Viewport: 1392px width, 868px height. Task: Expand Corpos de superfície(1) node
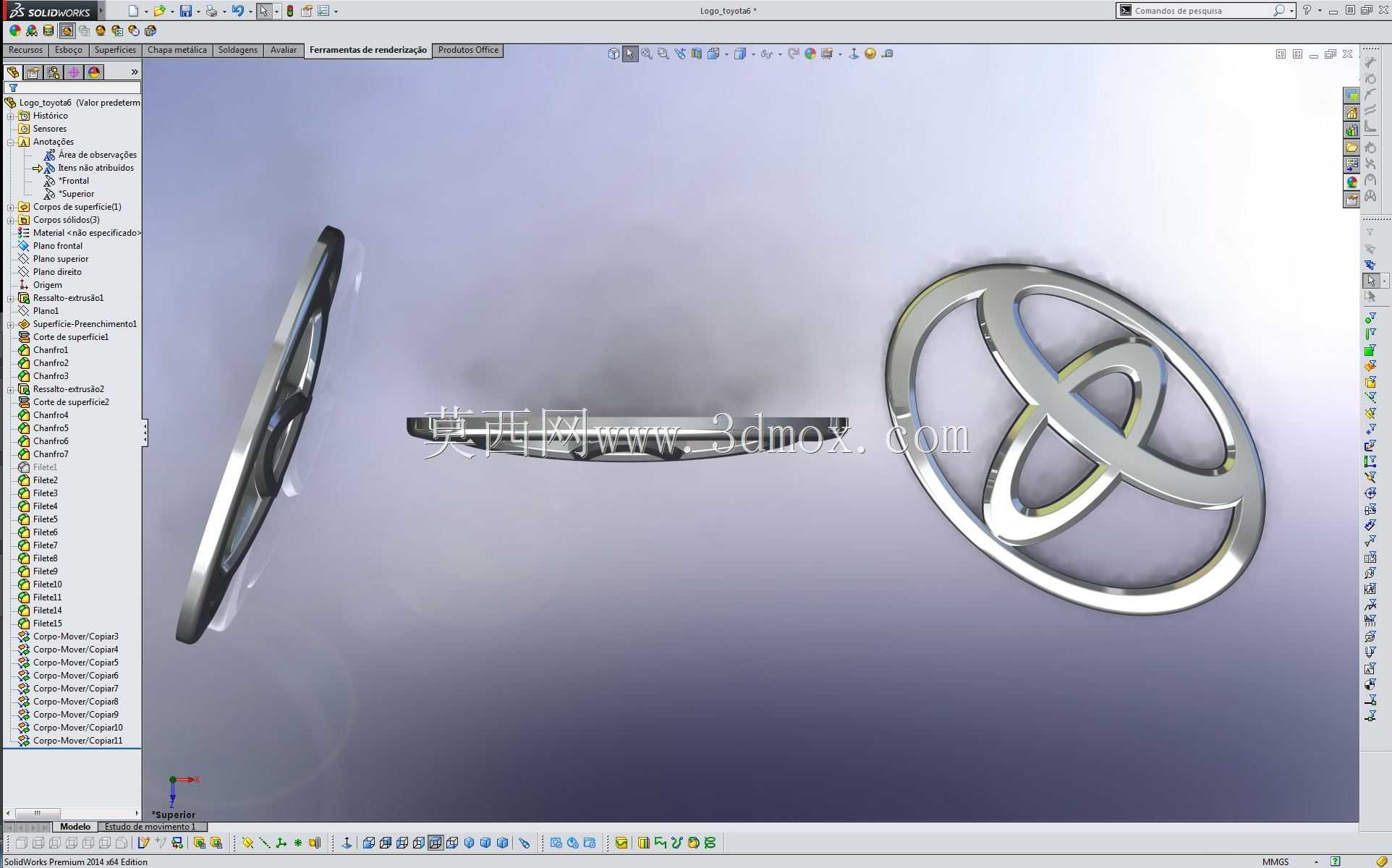11,207
